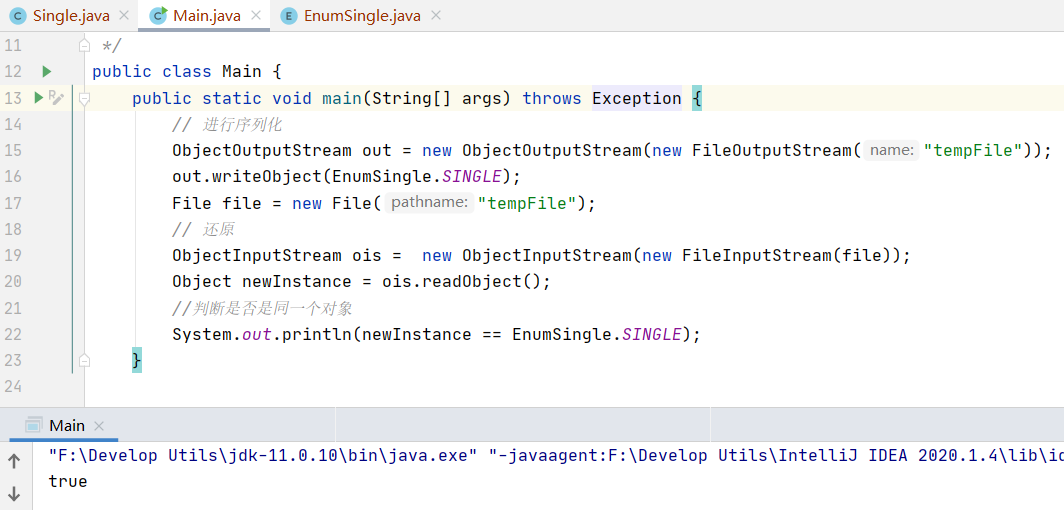
Task: Click the run icon beside class Main
Action: click(46, 72)
